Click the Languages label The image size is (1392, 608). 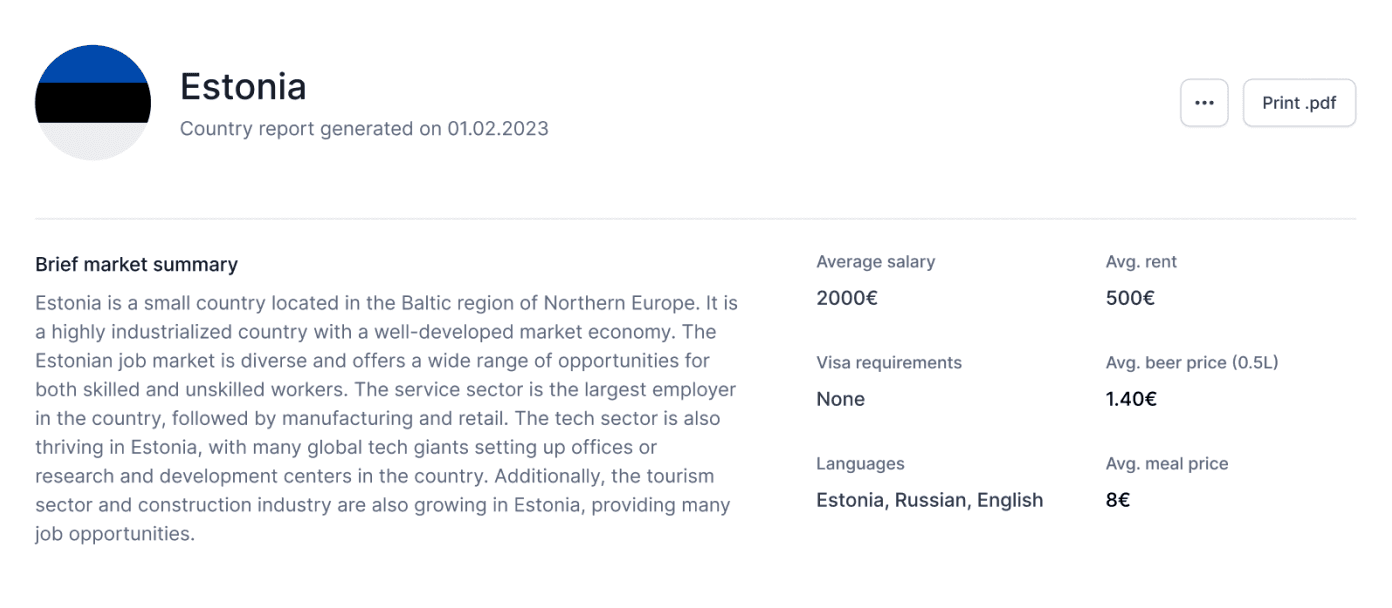point(860,464)
